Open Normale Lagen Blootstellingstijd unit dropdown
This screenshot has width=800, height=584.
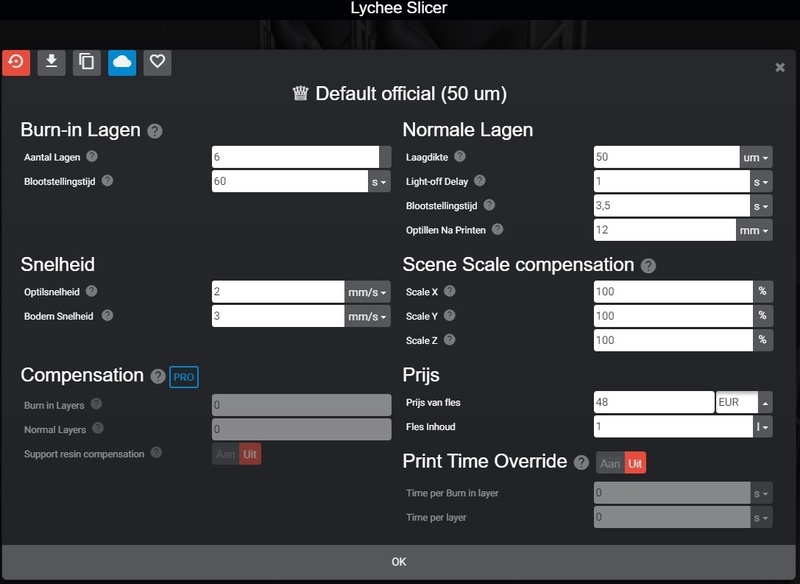pos(761,206)
